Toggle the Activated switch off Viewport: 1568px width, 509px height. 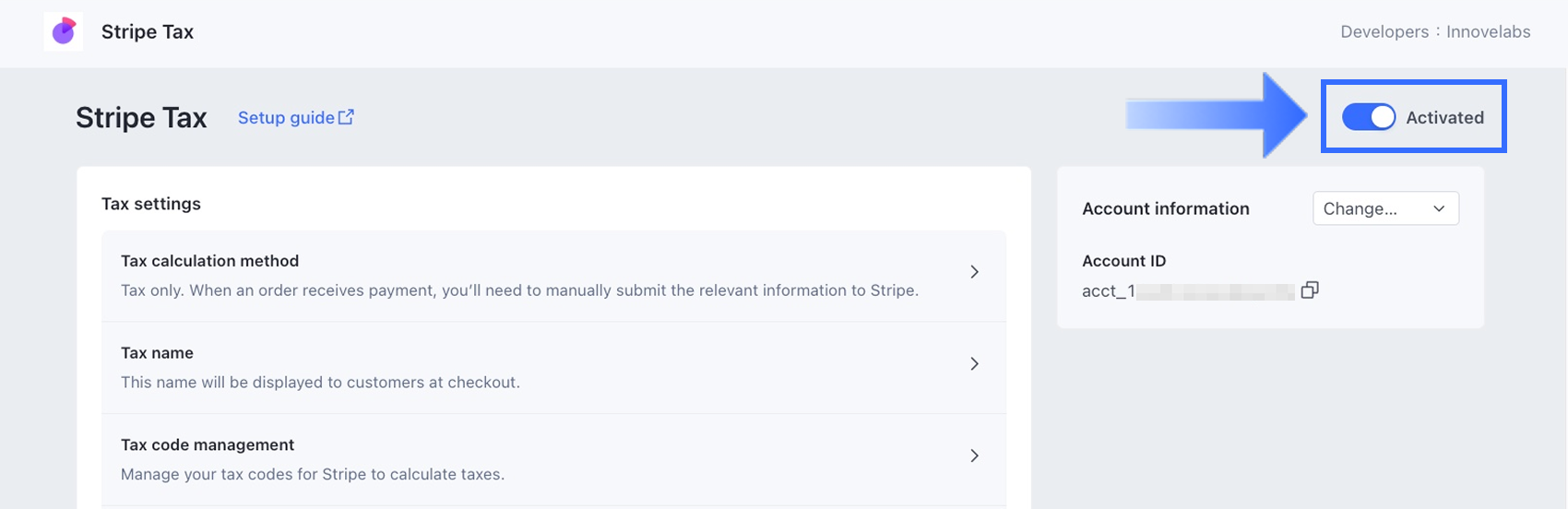tap(1368, 117)
